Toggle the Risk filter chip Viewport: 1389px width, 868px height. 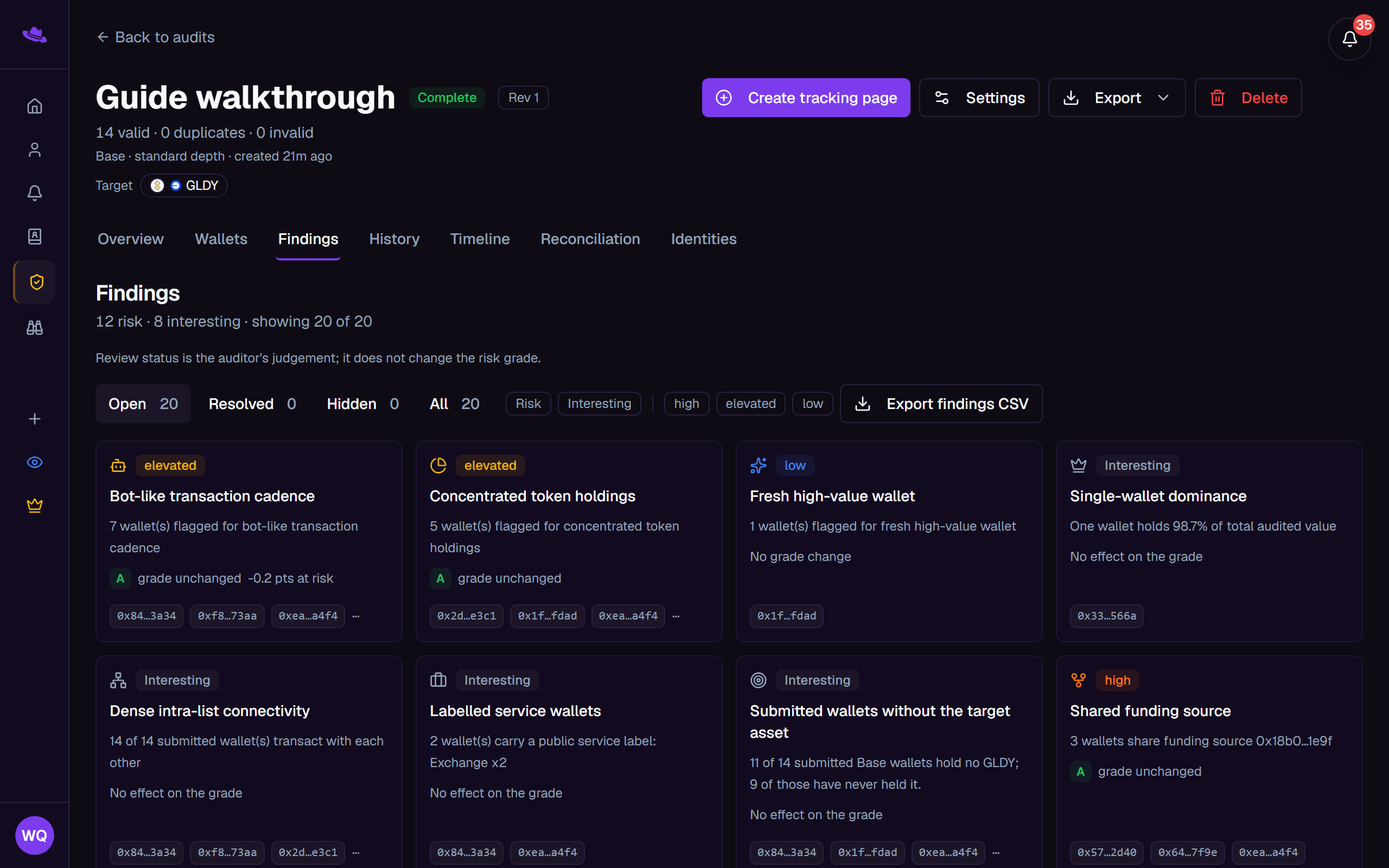click(528, 404)
